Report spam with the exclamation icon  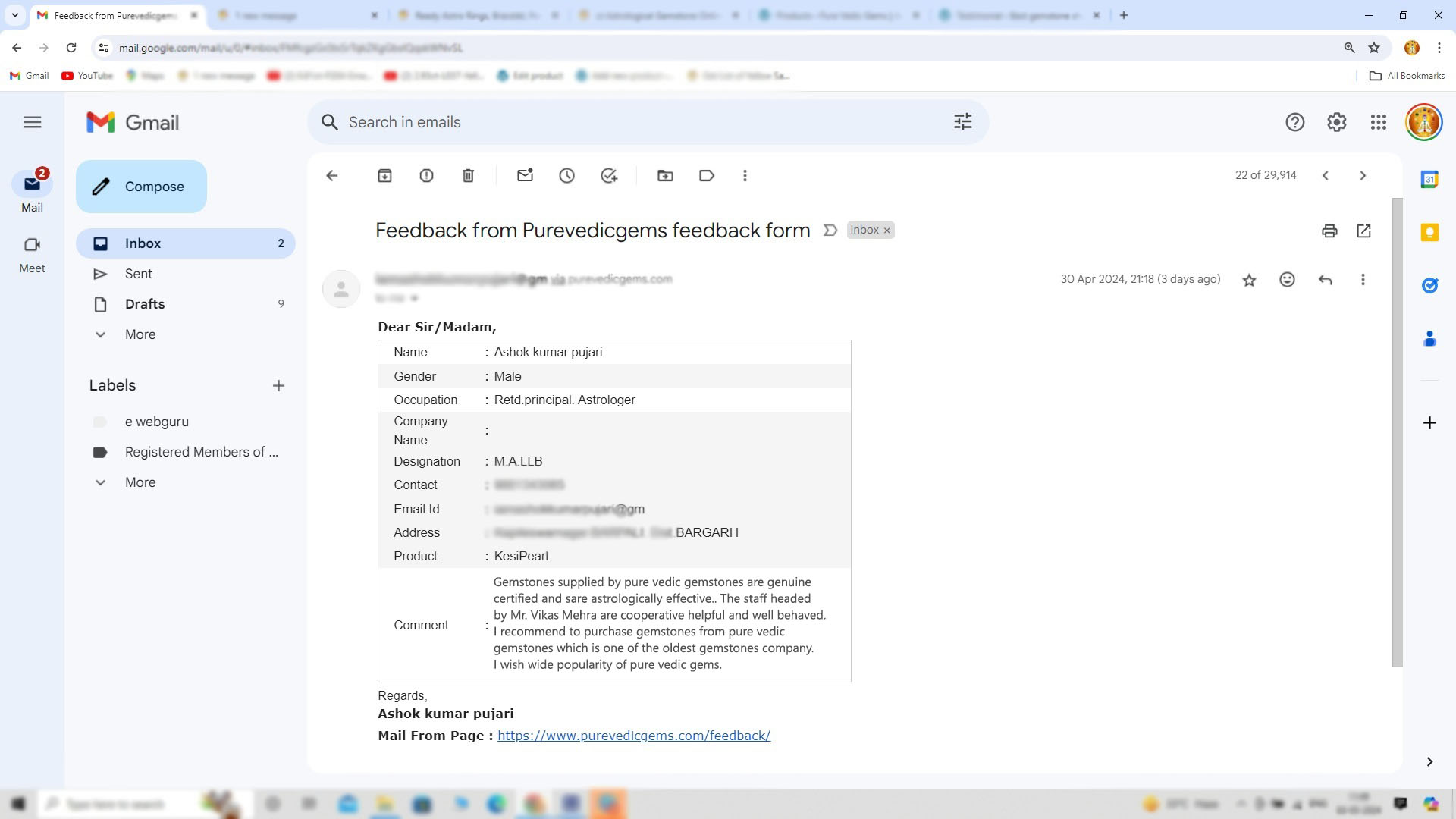coord(426,176)
